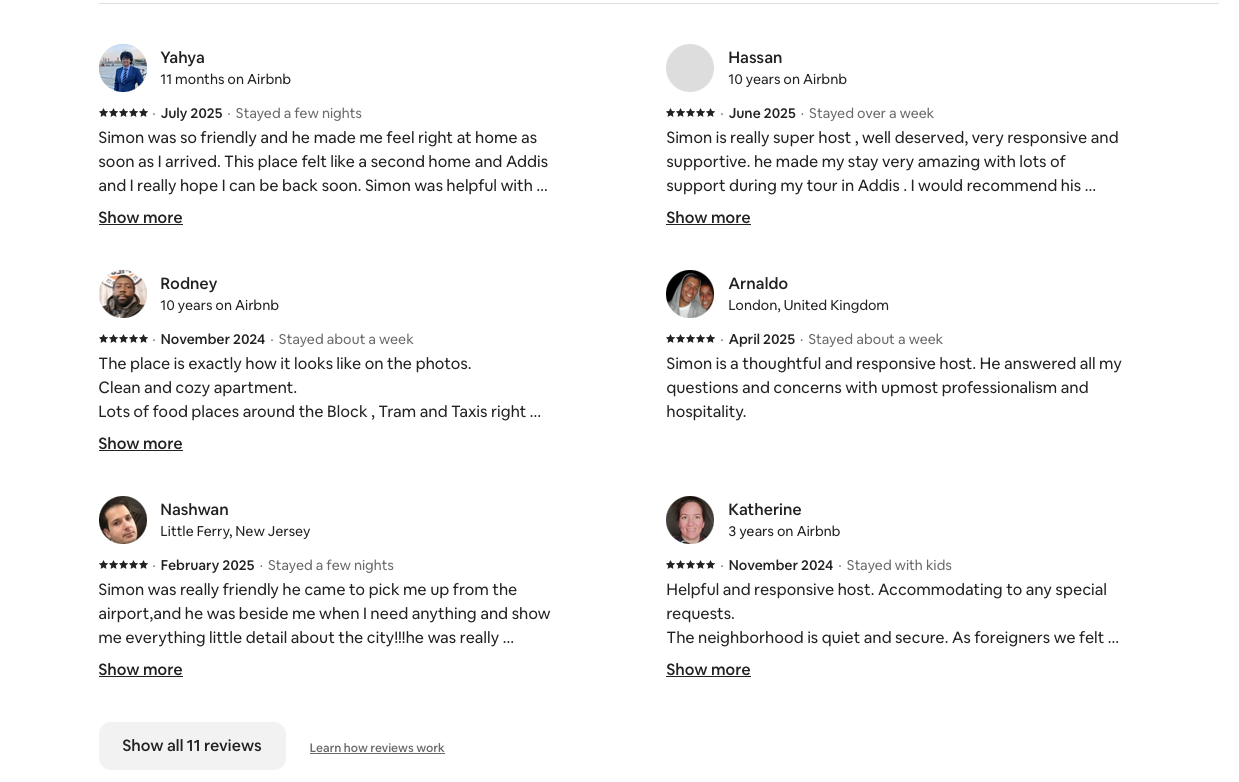Click the reviewer name Nashwan
The width and height of the screenshot is (1239, 782).
click(194, 510)
